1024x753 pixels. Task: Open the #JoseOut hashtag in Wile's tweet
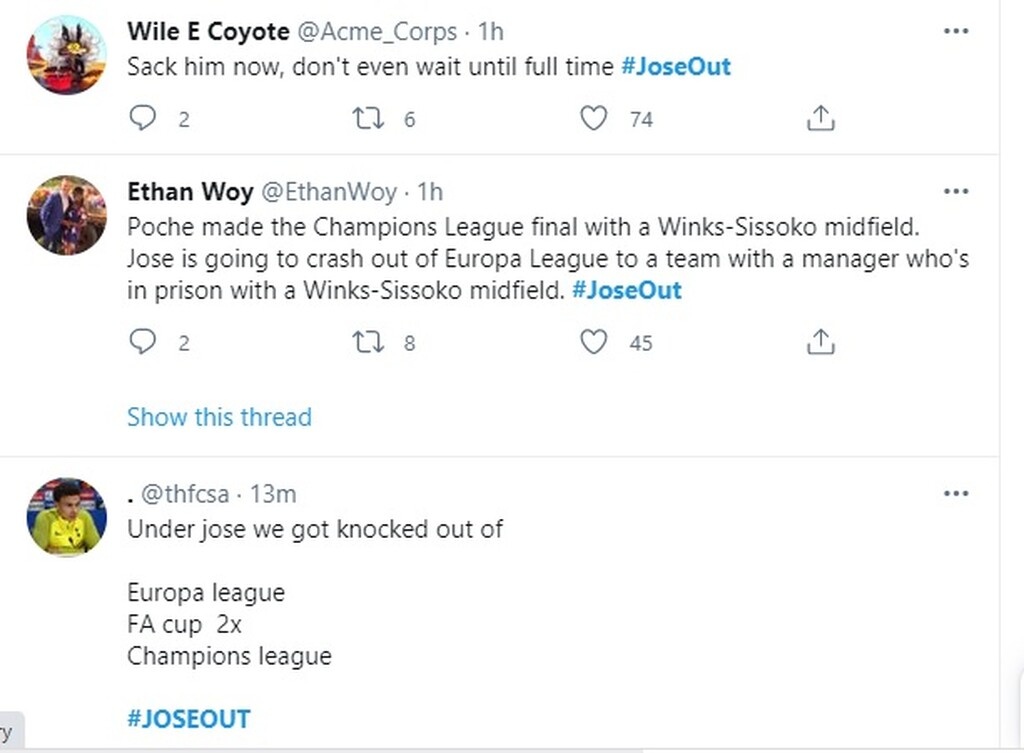coord(677,66)
